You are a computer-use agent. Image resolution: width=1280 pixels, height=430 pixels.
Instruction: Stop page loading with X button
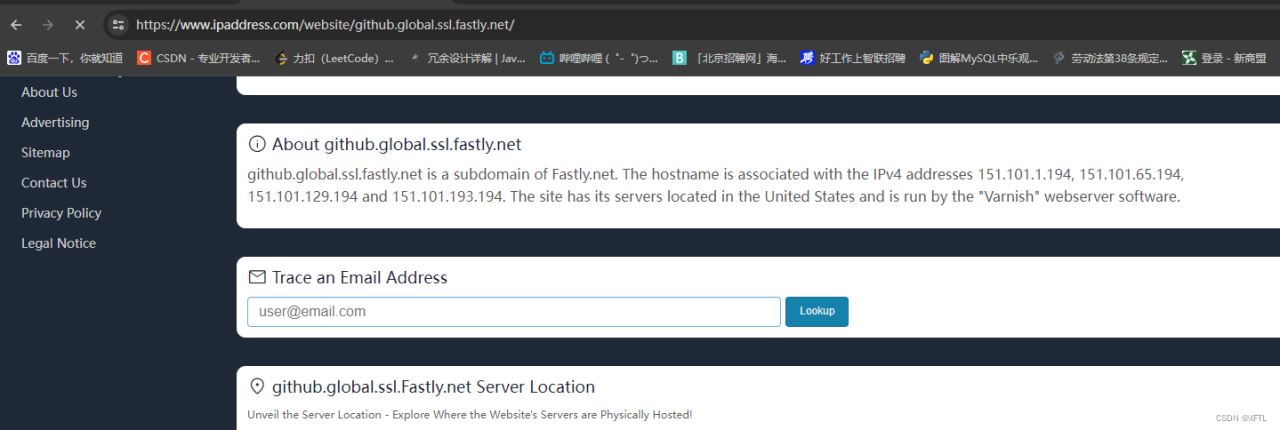pyautogui.click(x=80, y=24)
